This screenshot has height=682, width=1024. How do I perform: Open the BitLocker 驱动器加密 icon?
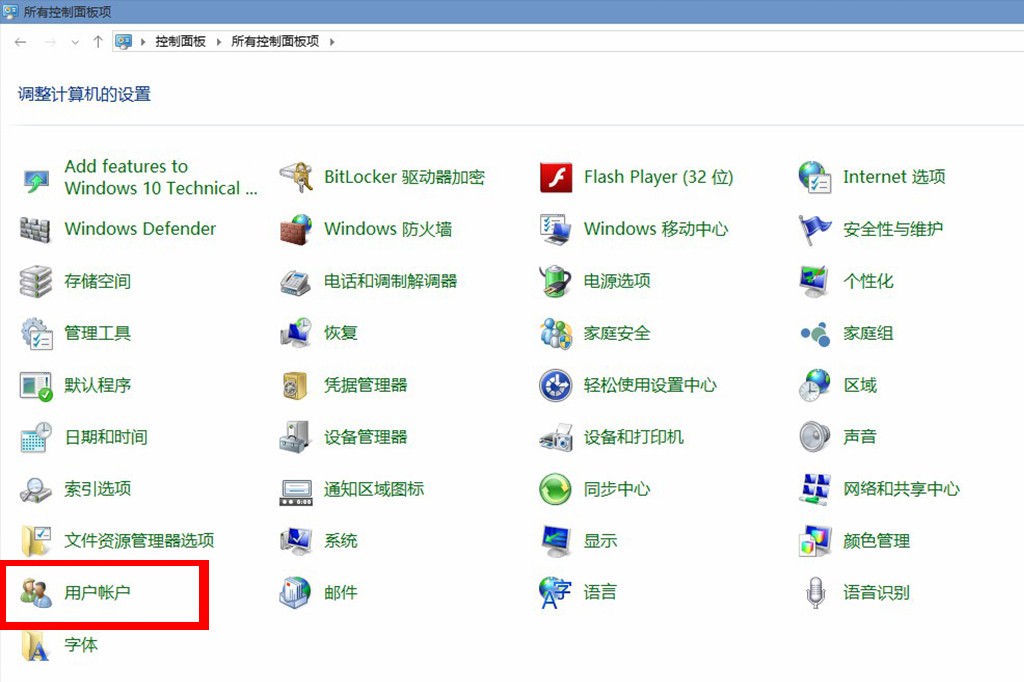point(296,178)
